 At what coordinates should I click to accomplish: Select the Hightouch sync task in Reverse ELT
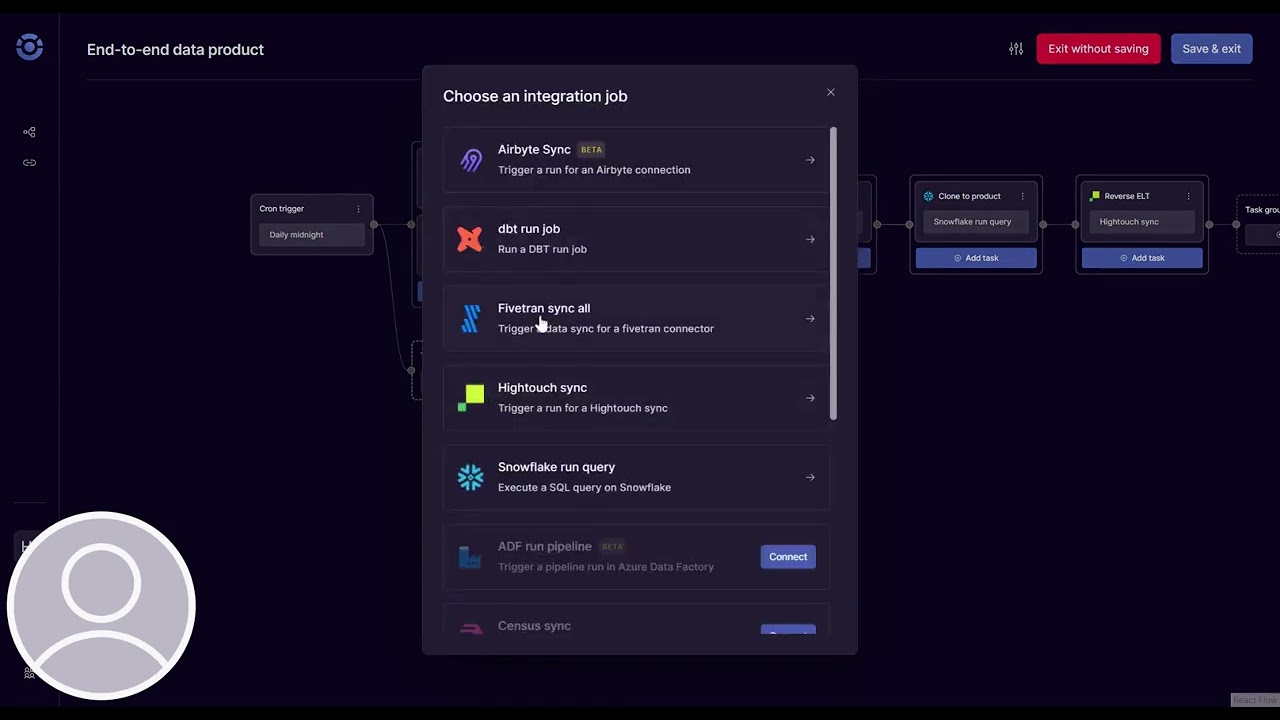coord(1142,222)
